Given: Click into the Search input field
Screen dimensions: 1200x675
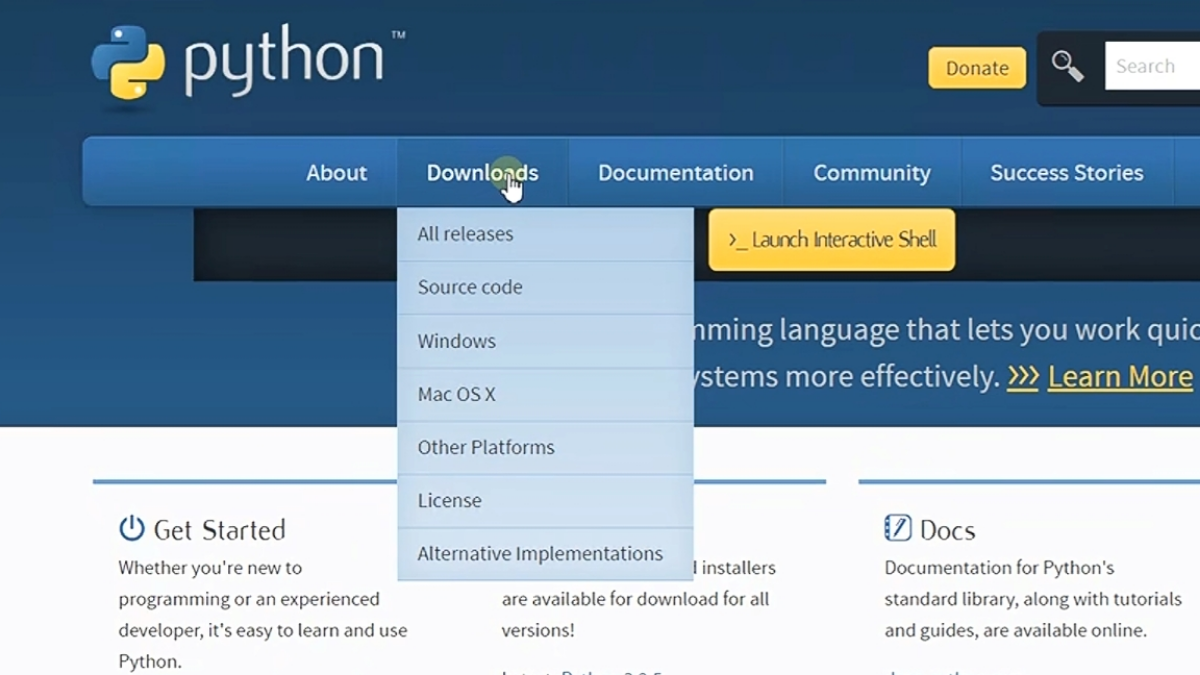Looking at the screenshot, I should 1152,66.
